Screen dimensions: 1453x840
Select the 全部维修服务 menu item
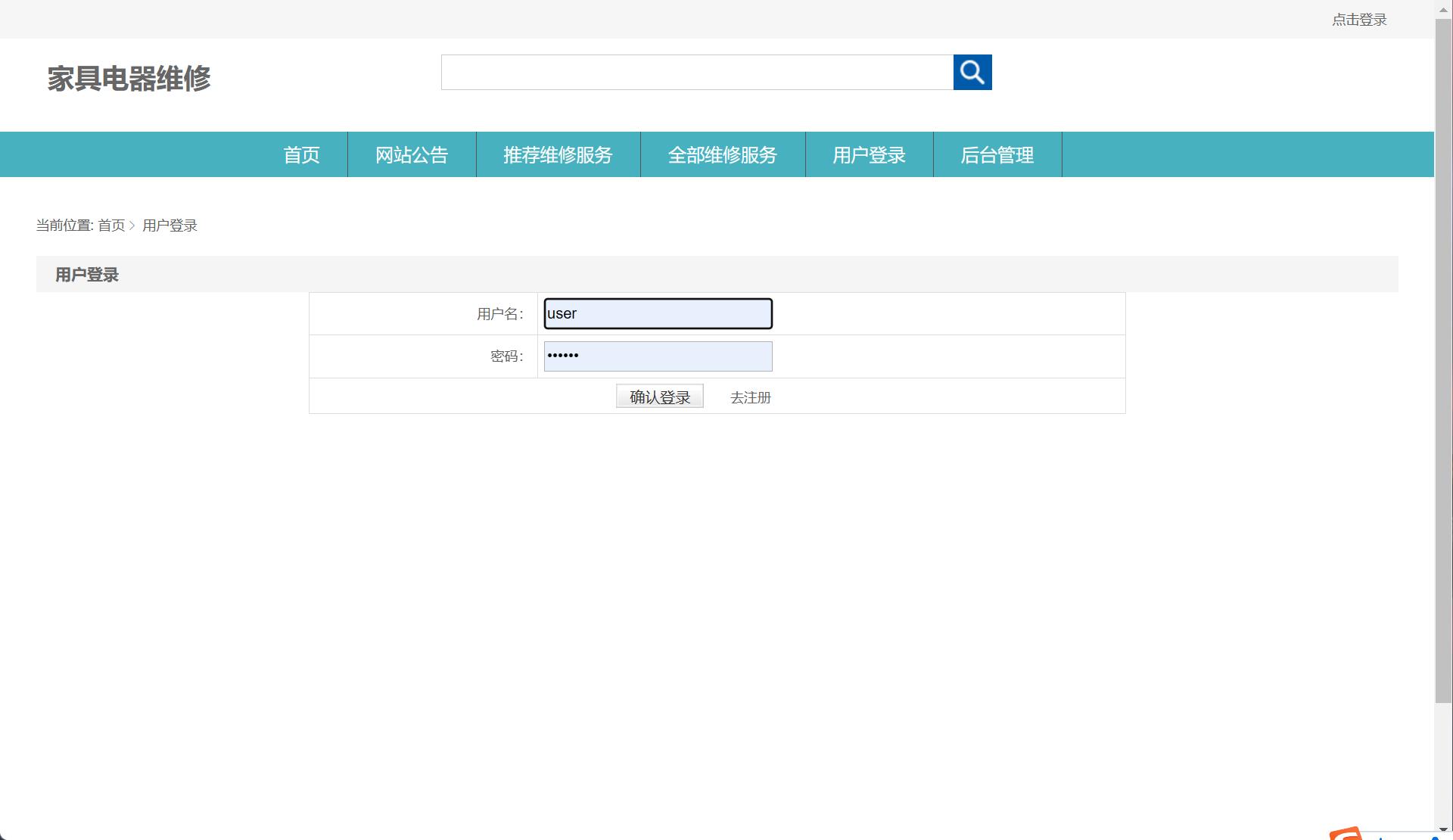point(723,154)
